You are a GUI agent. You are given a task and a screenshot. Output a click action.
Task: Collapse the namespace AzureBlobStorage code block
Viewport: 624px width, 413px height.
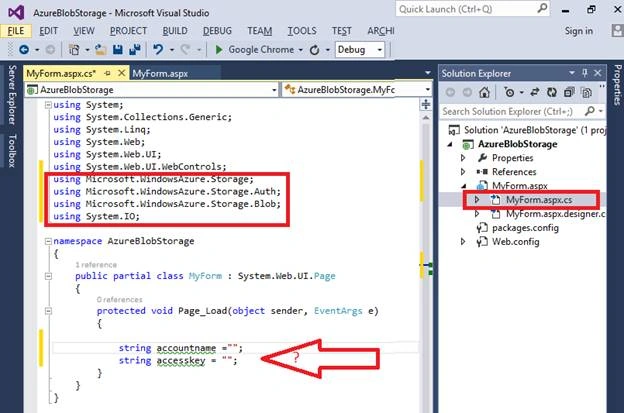(x=48, y=241)
